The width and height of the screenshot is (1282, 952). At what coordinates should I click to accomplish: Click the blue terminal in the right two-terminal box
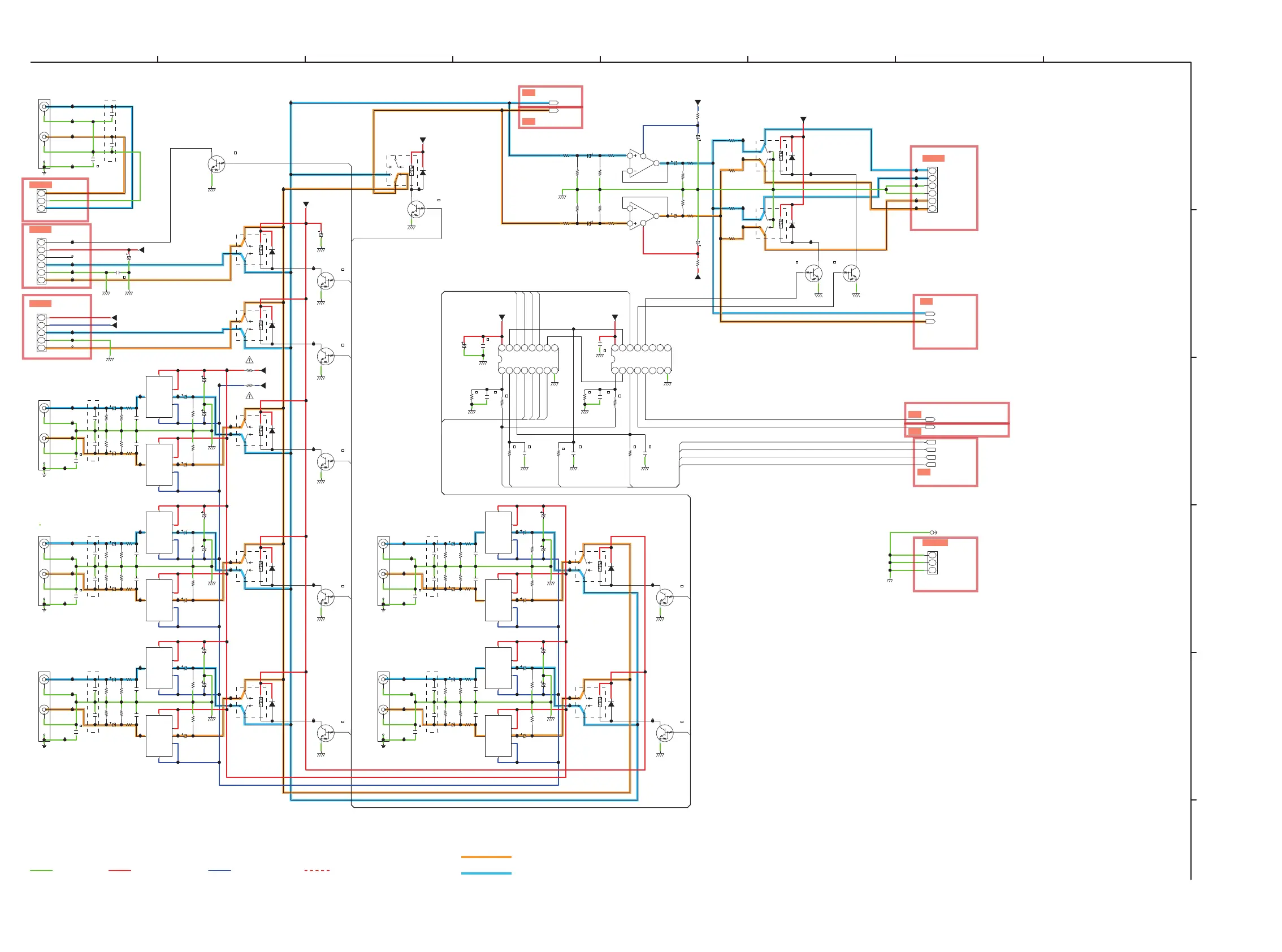tap(930, 314)
